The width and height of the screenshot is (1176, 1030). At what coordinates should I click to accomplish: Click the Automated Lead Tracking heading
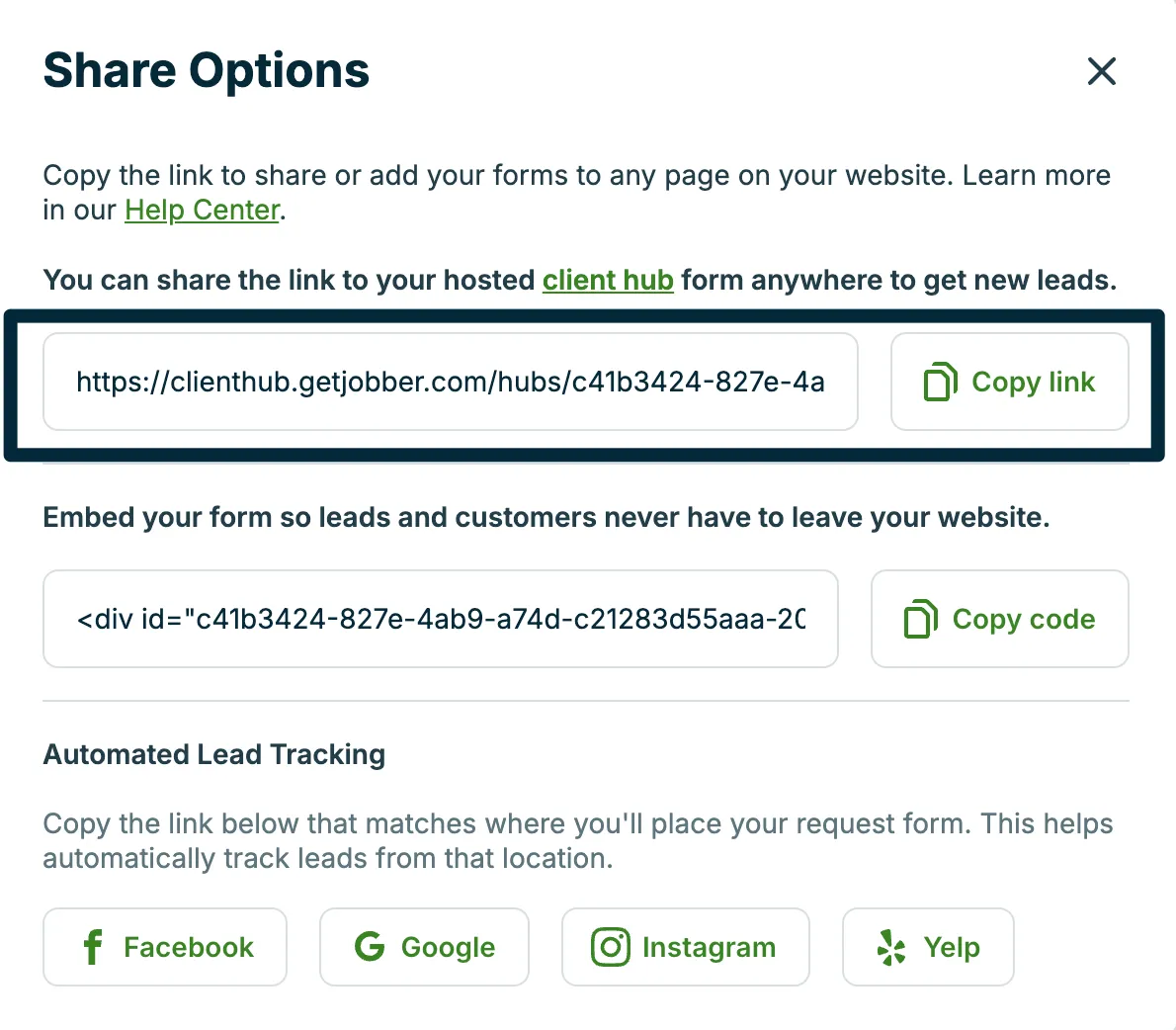coord(214,754)
